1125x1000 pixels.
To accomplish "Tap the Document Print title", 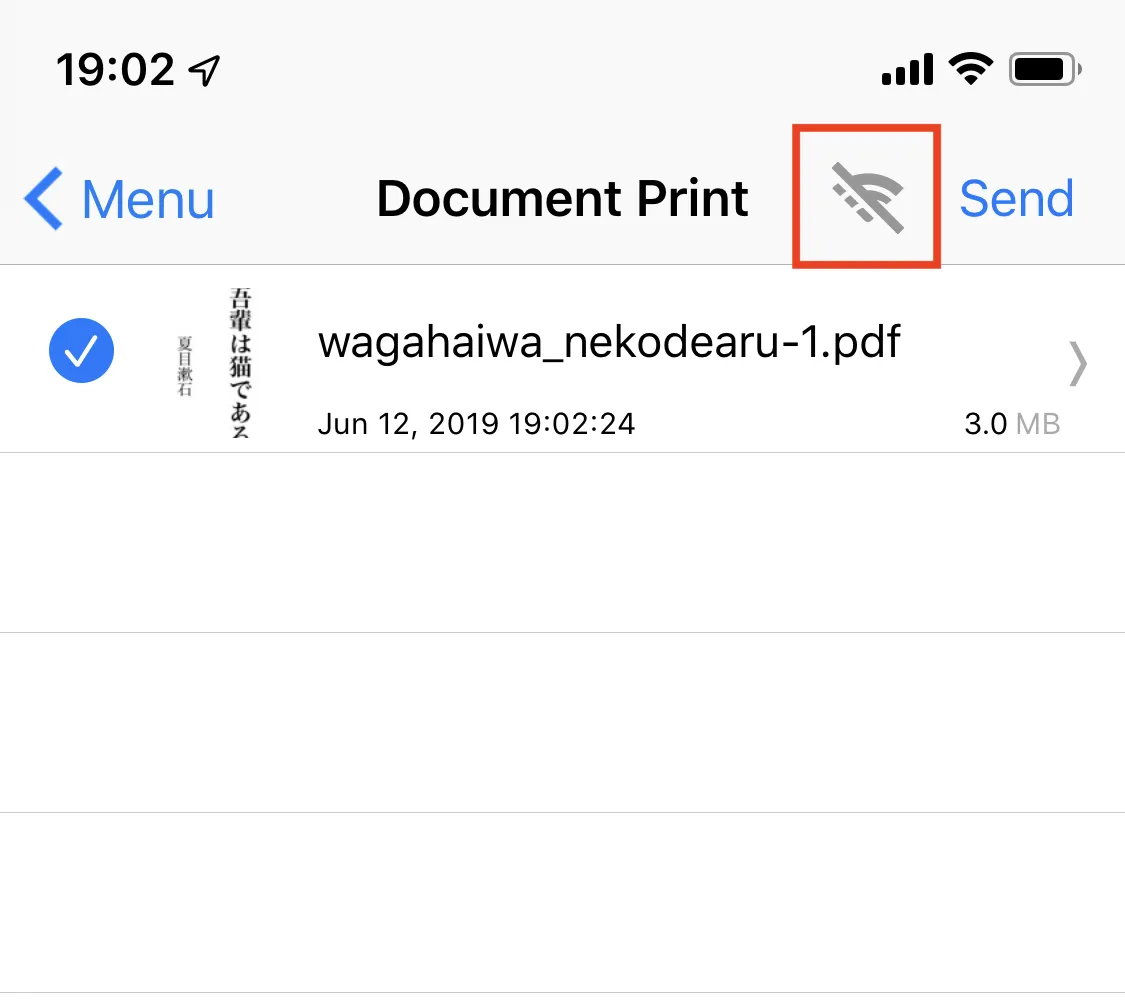I will click(x=562, y=198).
